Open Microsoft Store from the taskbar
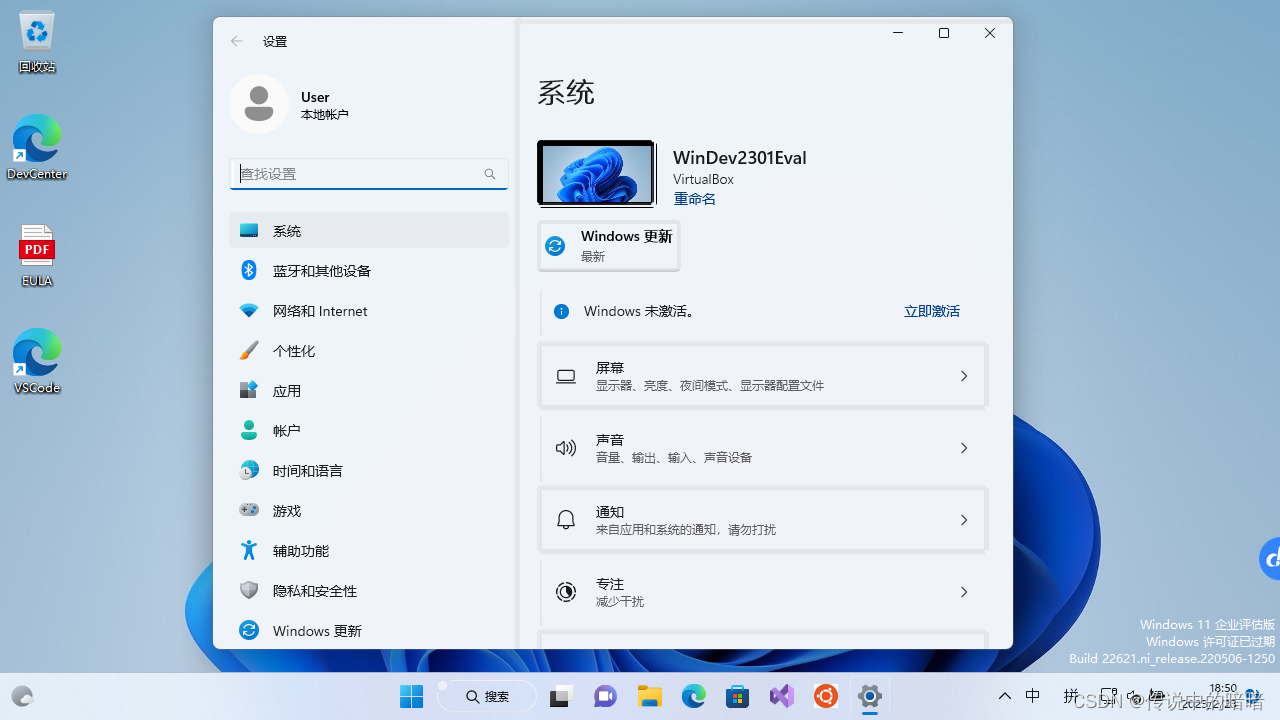The height and width of the screenshot is (720, 1280). pos(738,697)
